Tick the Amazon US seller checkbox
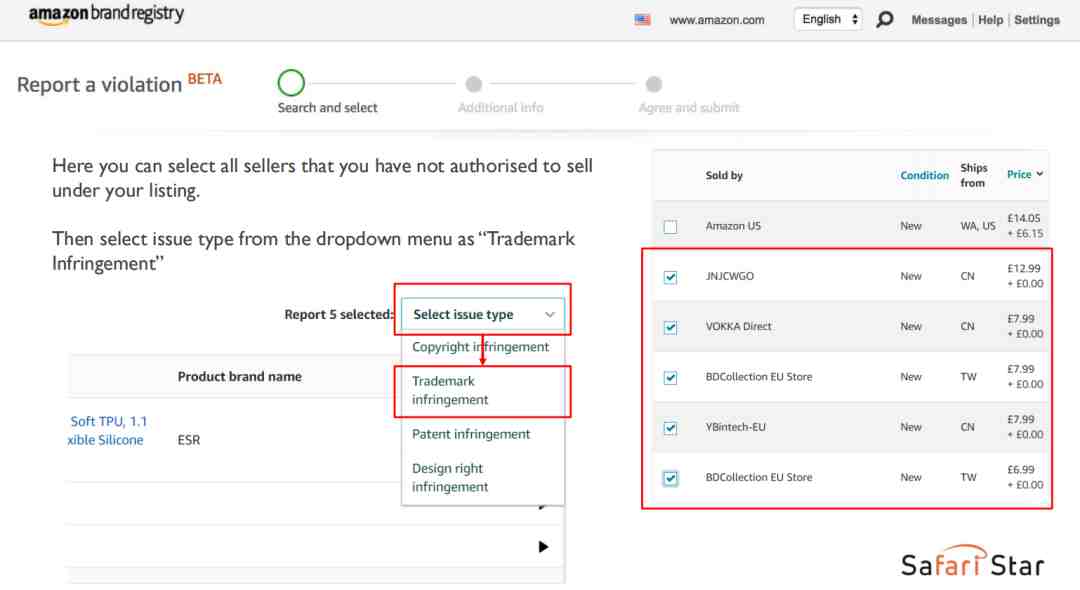Screen dimensions: 1080x590 tap(670, 226)
